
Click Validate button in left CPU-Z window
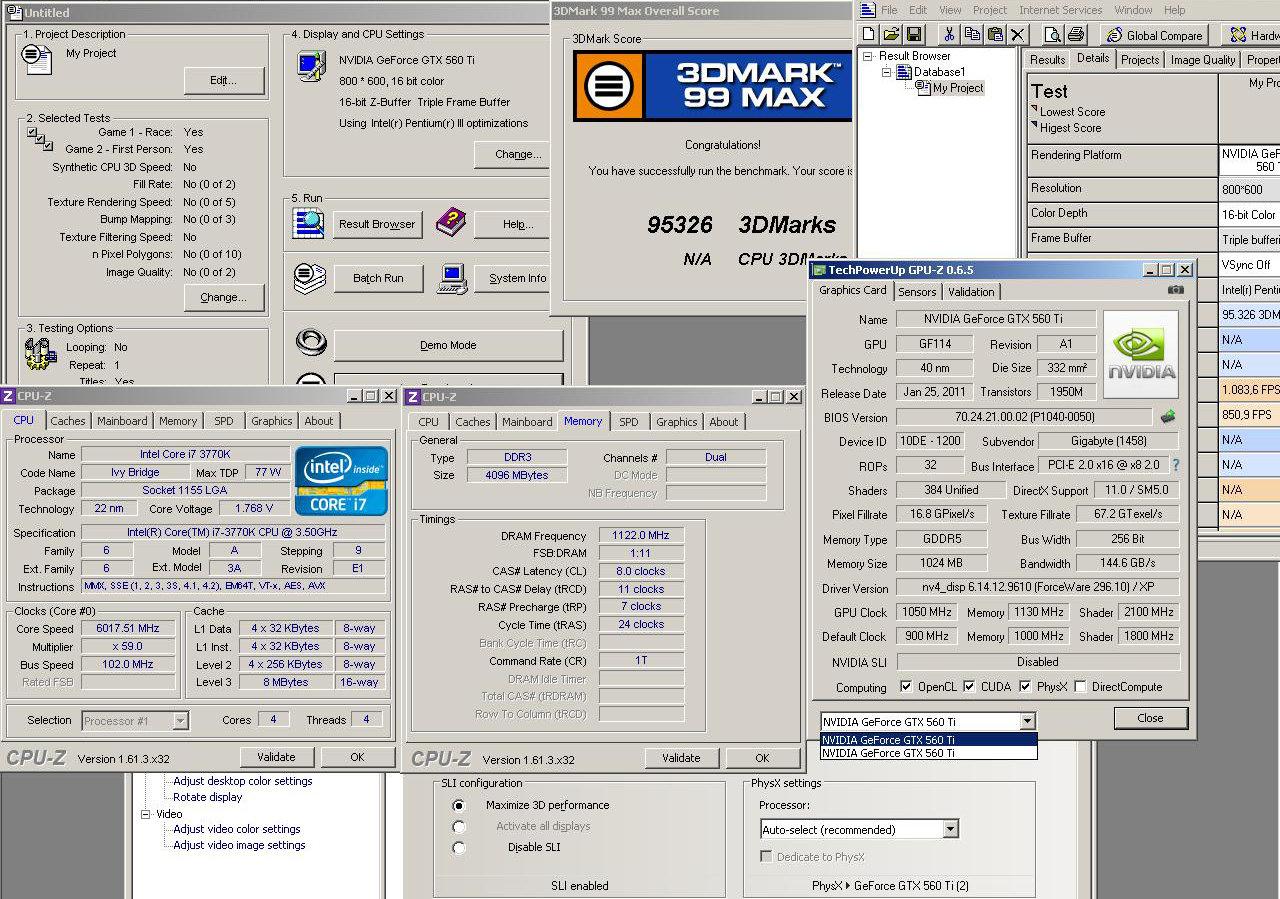[276, 757]
